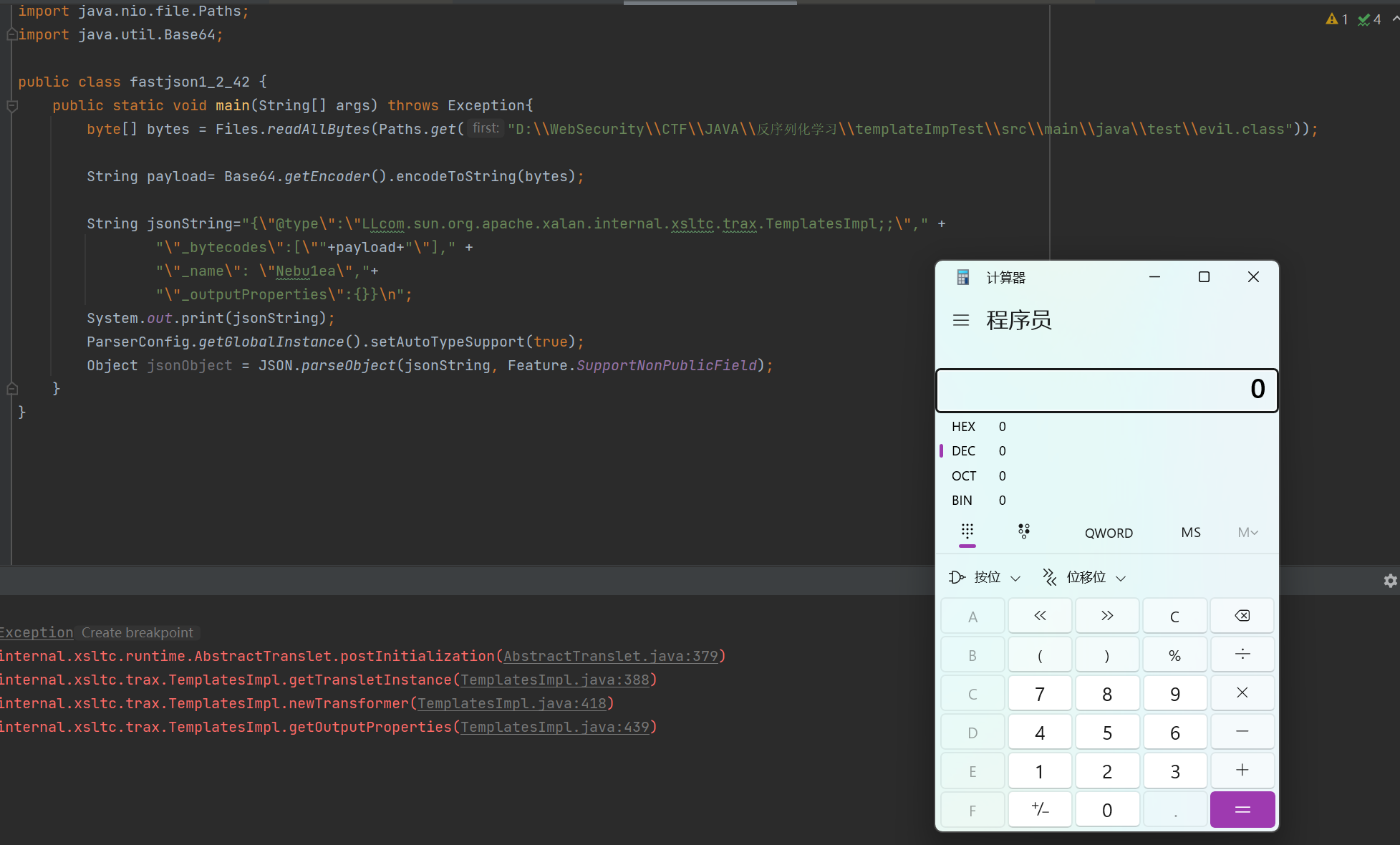This screenshot has height=845, width=1400.
Task: Cycle the QWORD data size
Action: click(1108, 533)
